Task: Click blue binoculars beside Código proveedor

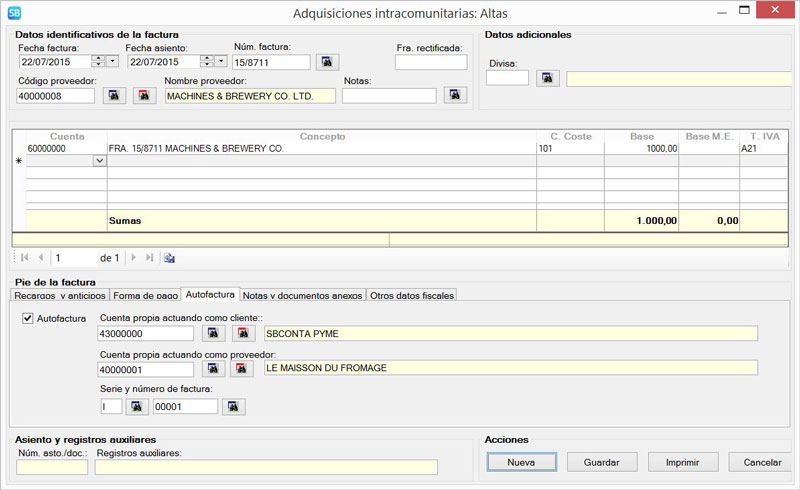Action: pyautogui.click(x=114, y=96)
